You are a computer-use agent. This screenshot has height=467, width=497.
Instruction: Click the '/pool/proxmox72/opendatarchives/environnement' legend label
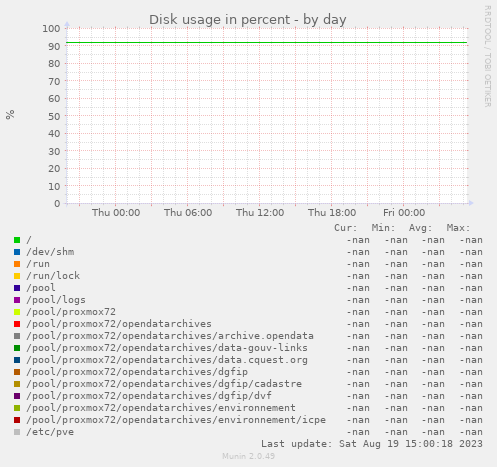(161, 408)
